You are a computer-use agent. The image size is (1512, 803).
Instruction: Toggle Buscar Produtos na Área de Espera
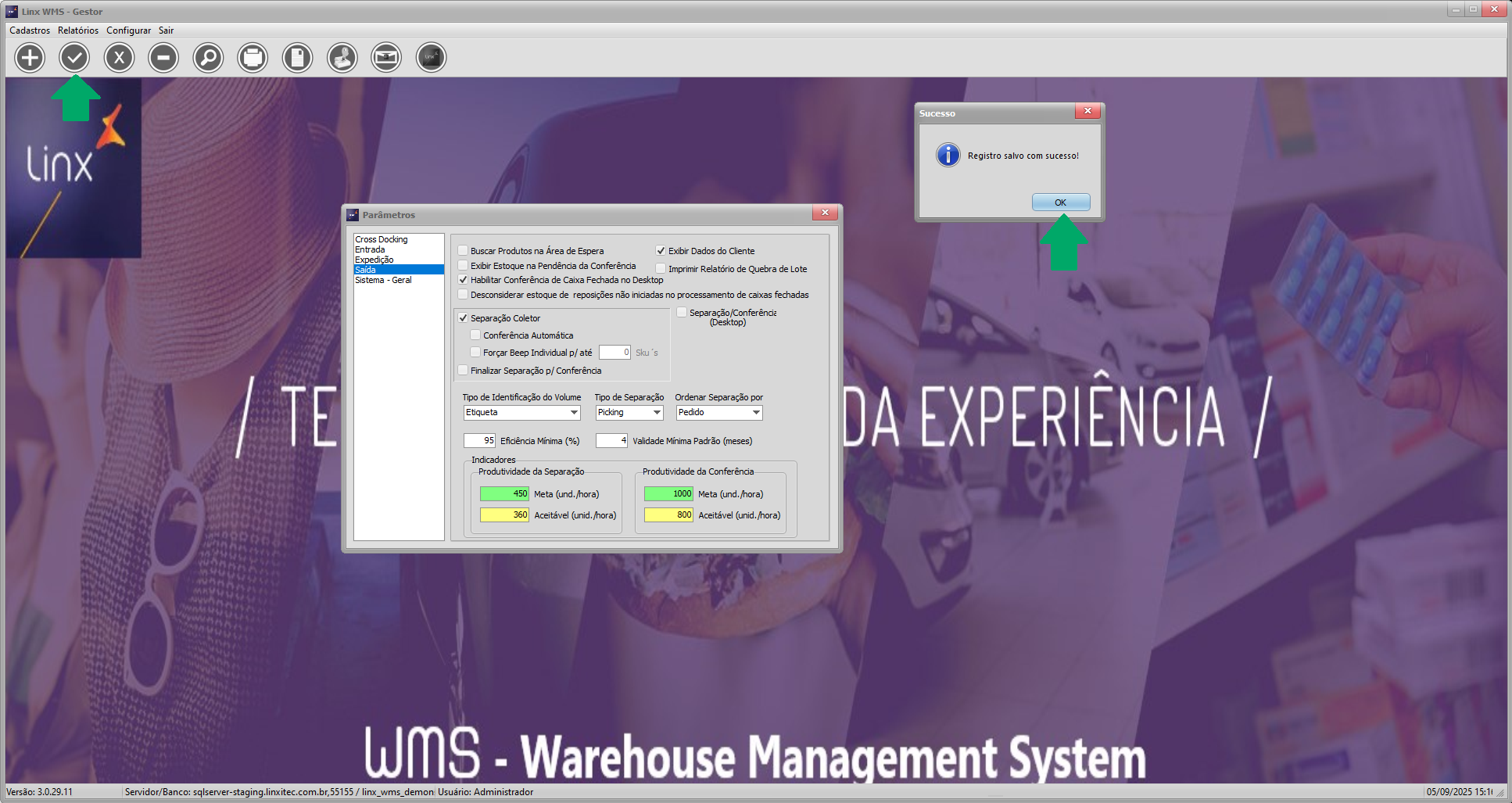463,251
